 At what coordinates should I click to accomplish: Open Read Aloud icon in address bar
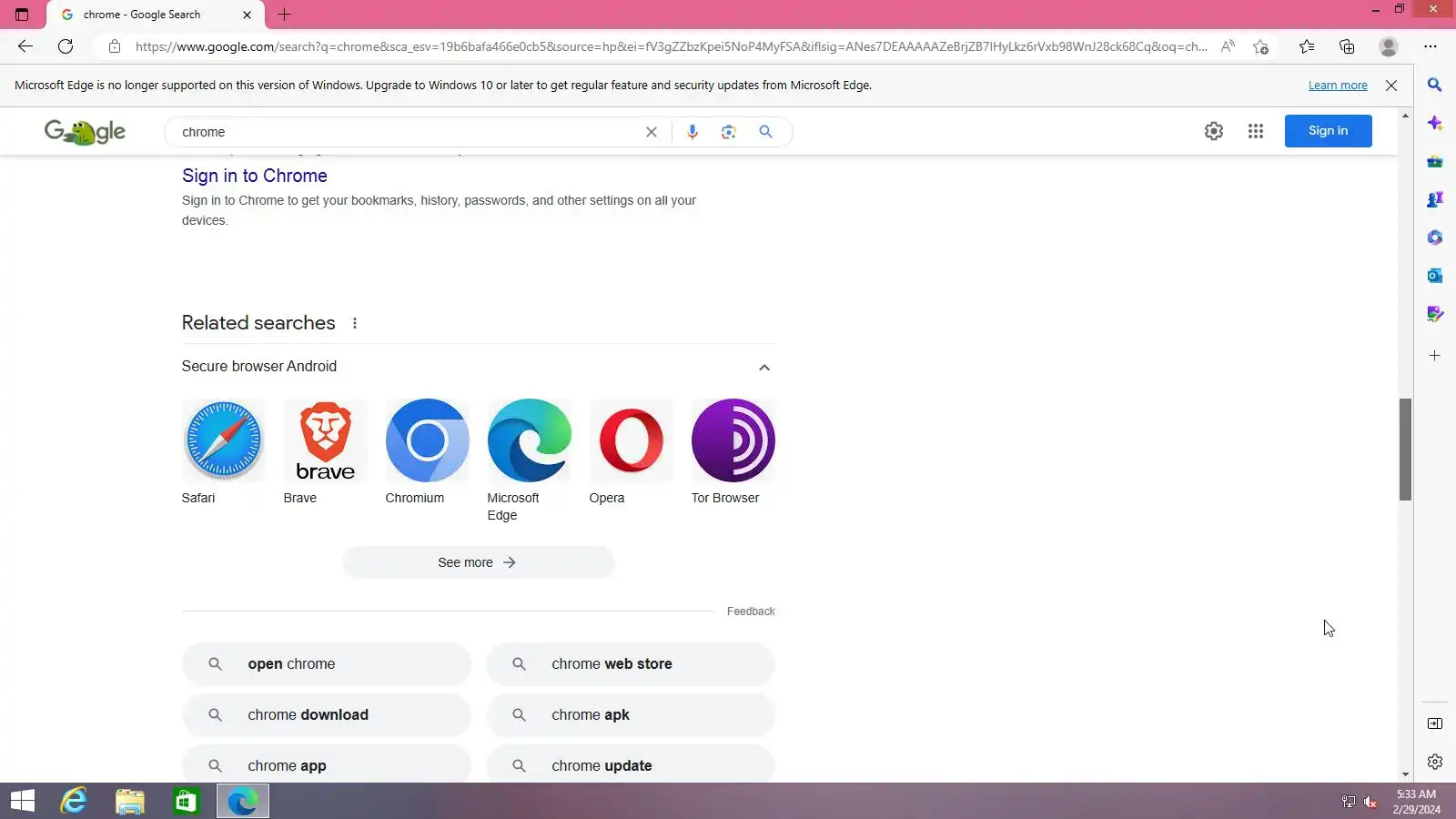tap(1228, 46)
